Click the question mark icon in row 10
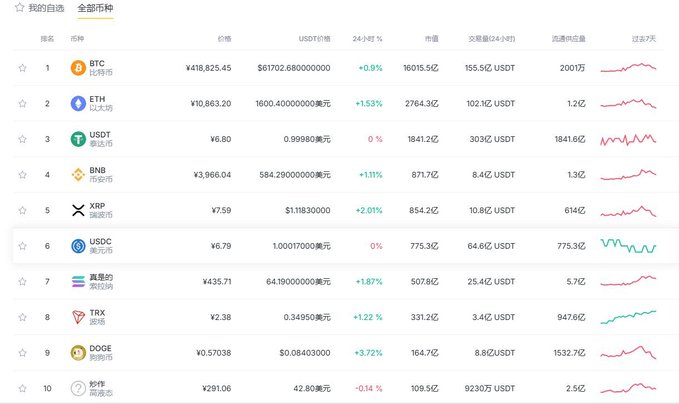The width and height of the screenshot is (679, 404). pos(78,388)
